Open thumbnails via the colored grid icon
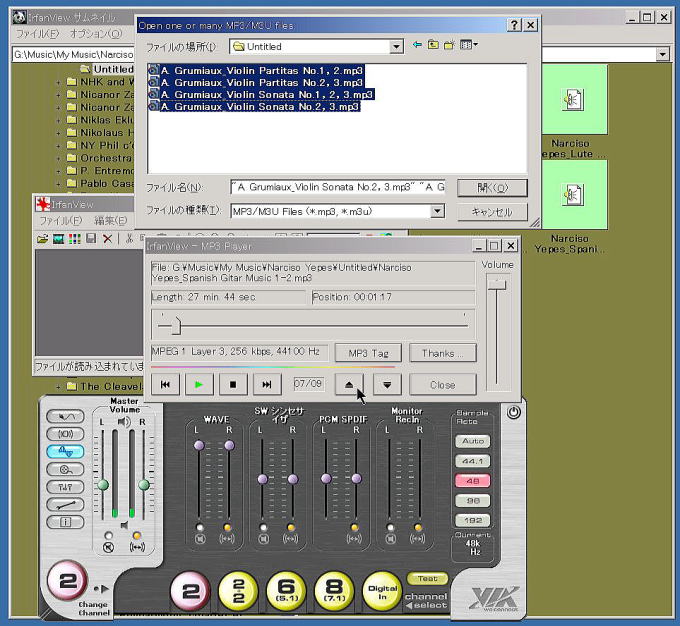This screenshot has height=626, width=680. (x=75, y=239)
